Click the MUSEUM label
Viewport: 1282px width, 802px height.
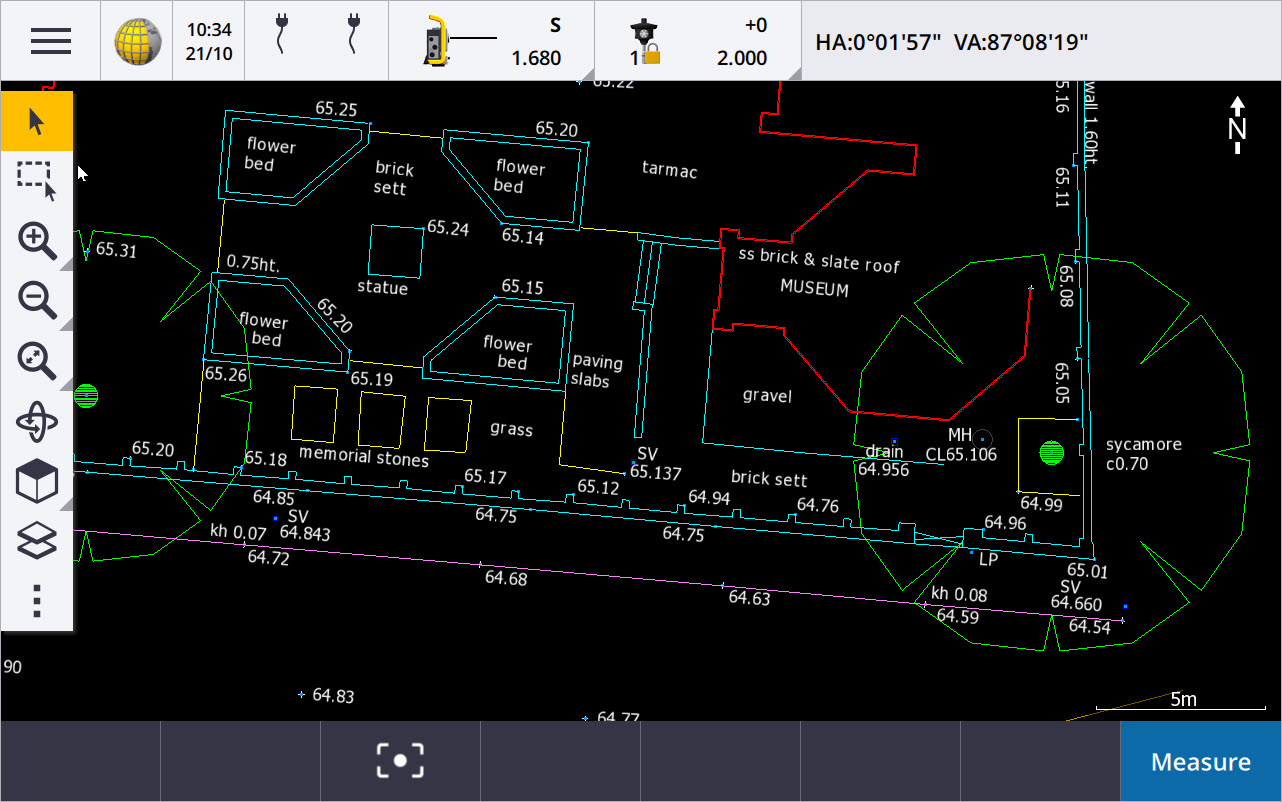[x=815, y=289]
